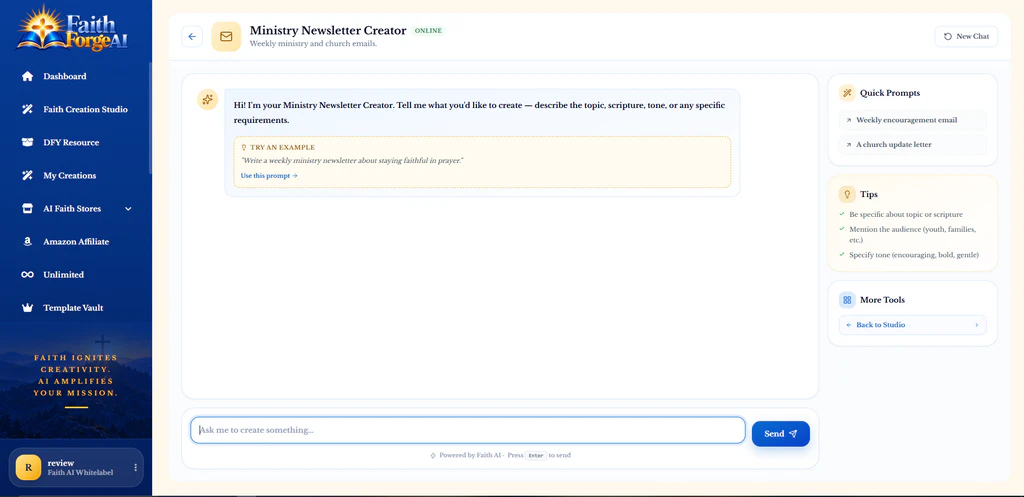The height and width of the screenshot is (497, 1024).
Task: Click Use this prompt link
Action: coord(269,176)
